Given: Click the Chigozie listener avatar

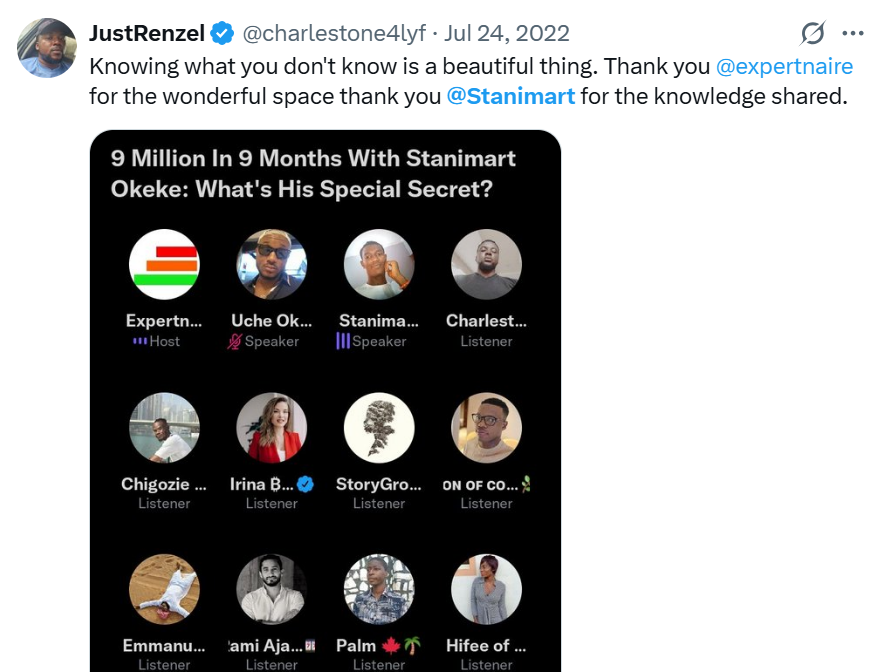Looking at the screenshot, I should click(x=164, y=428).
